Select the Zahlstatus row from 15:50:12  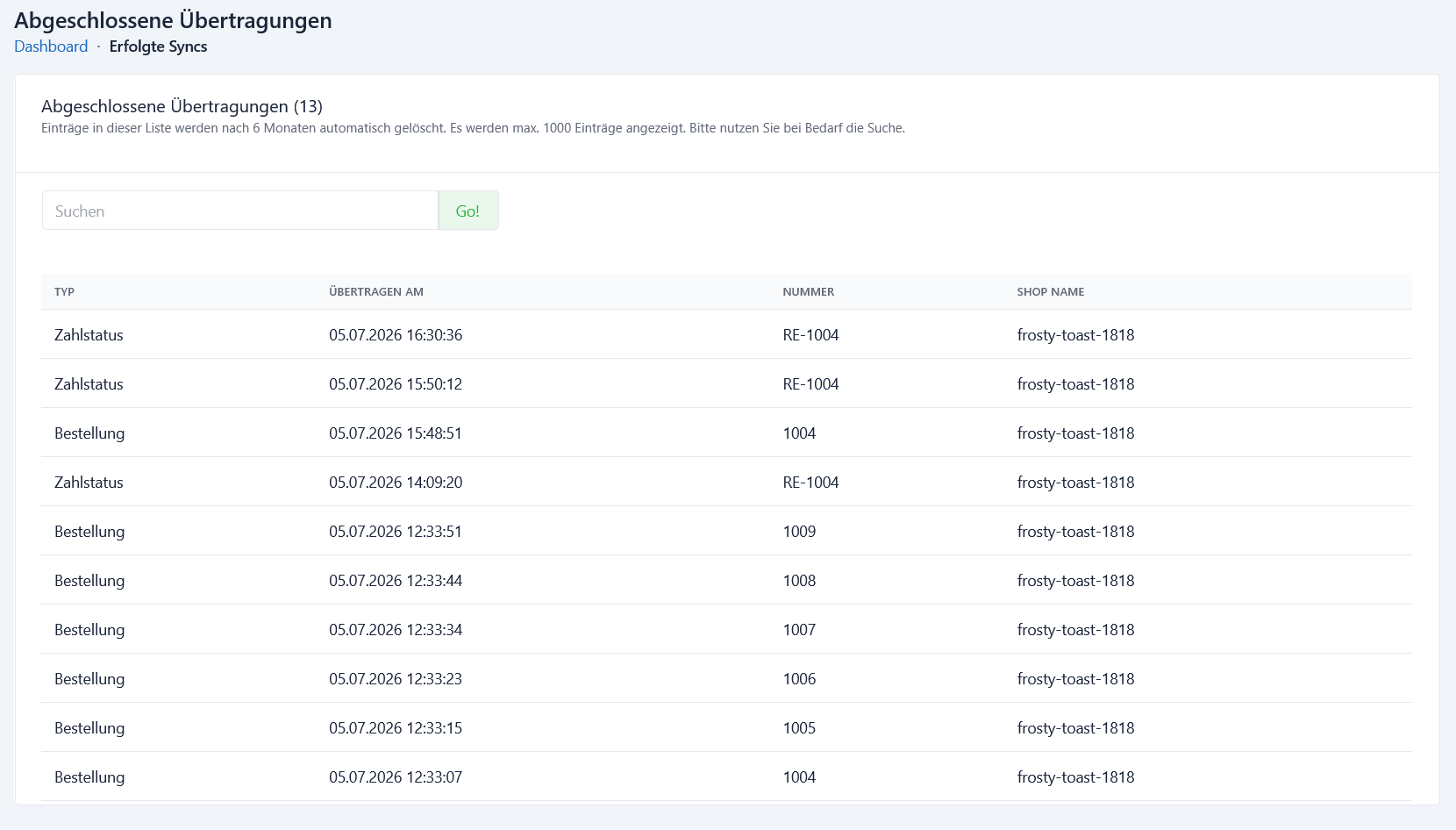click(726, 383)
